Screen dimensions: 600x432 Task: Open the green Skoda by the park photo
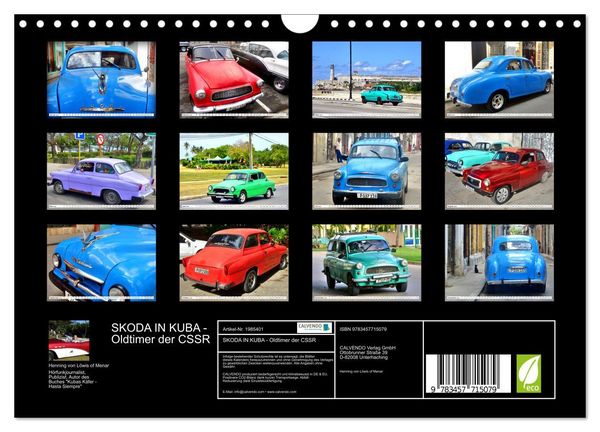click(x=234, y=171)
